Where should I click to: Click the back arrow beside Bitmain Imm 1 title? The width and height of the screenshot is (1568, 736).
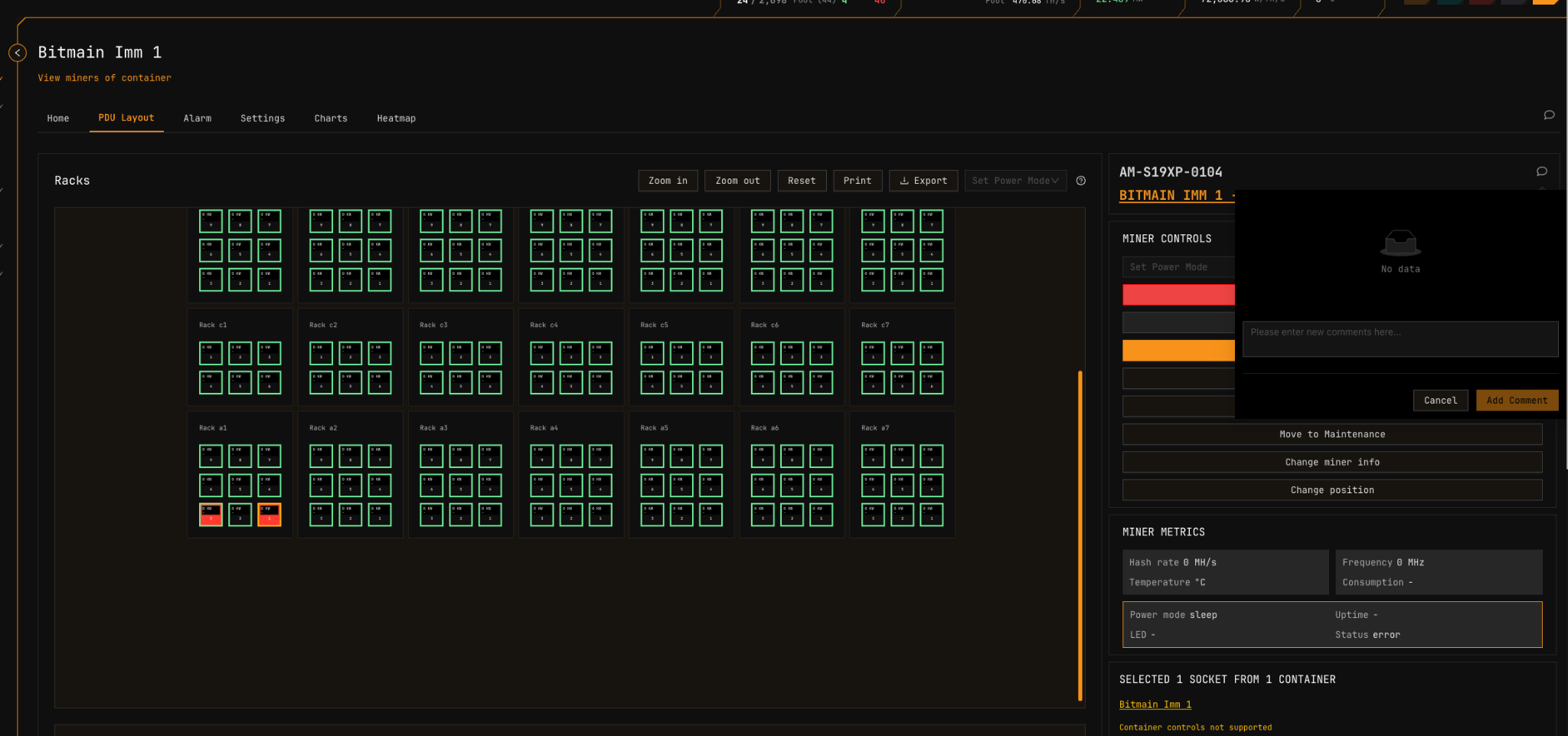(18, 52)
